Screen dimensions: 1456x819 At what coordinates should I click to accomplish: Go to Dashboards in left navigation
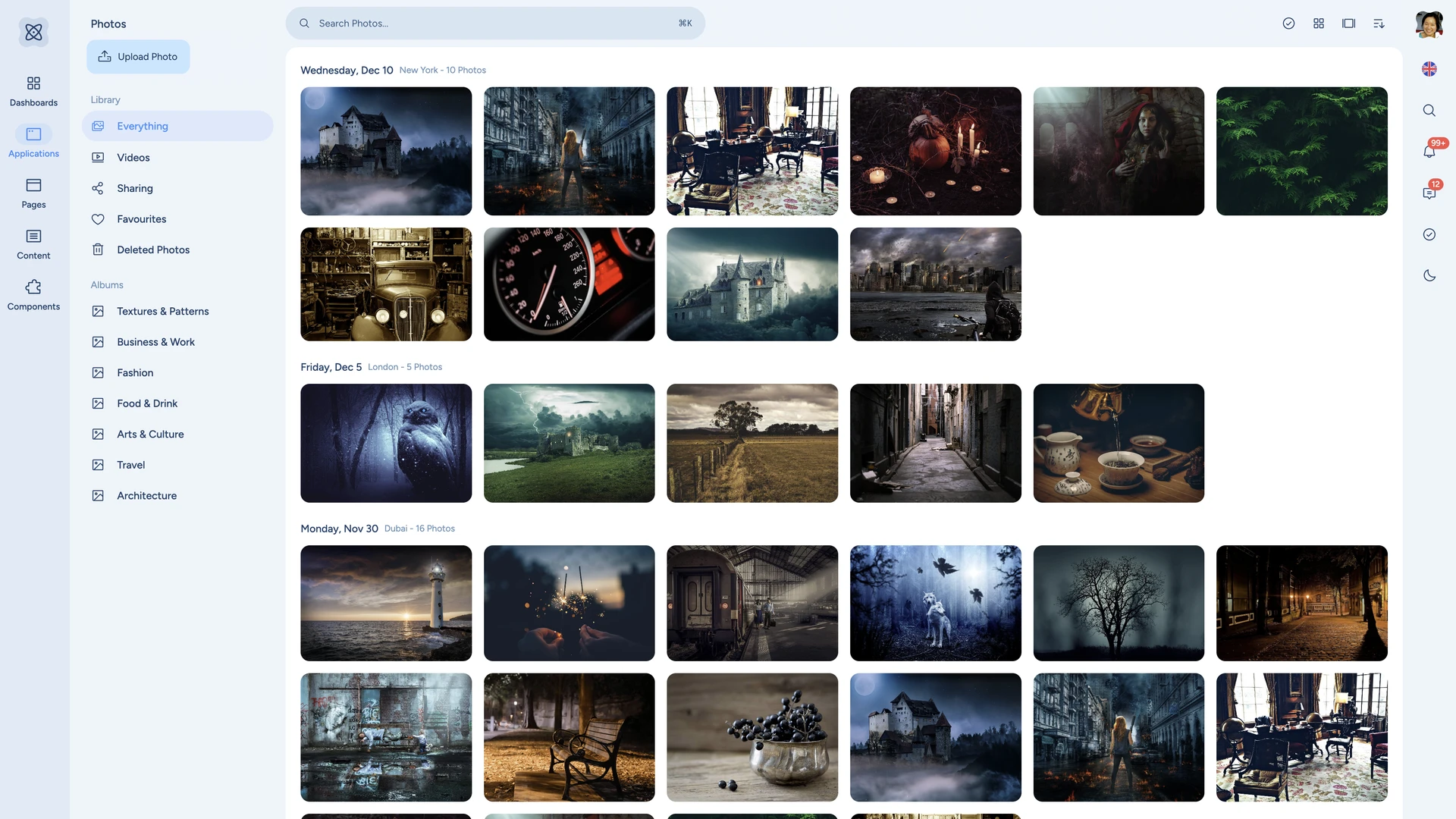pos(33,91)
